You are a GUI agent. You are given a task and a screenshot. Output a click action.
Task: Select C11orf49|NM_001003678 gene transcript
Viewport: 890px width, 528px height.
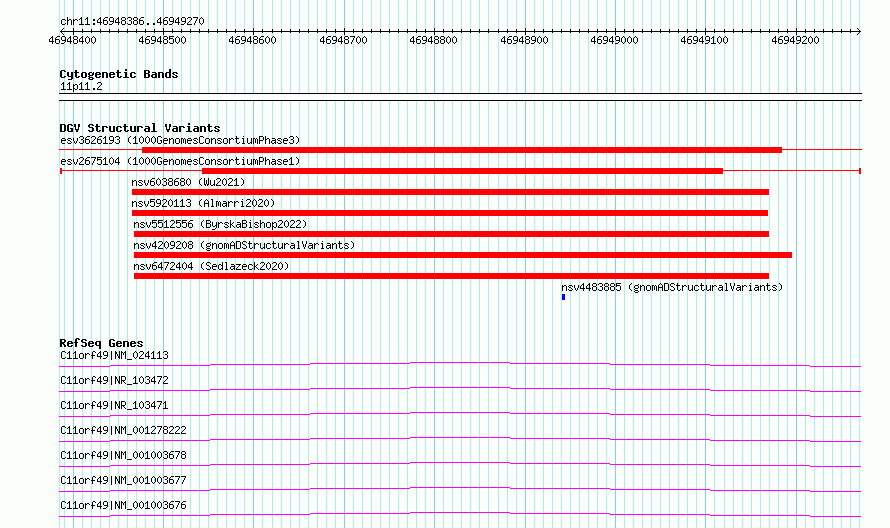[x=123, y=455]
